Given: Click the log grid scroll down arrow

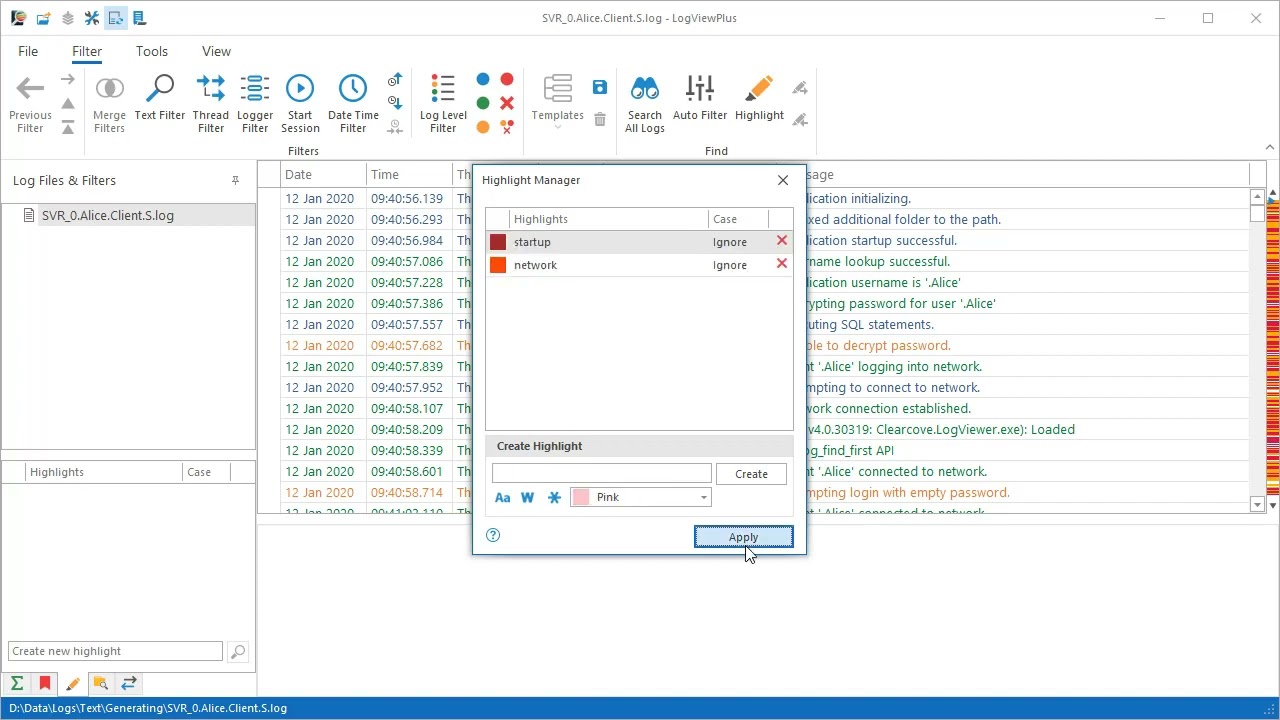Looking at the screenshot, I should click(x=1258, y=505).
